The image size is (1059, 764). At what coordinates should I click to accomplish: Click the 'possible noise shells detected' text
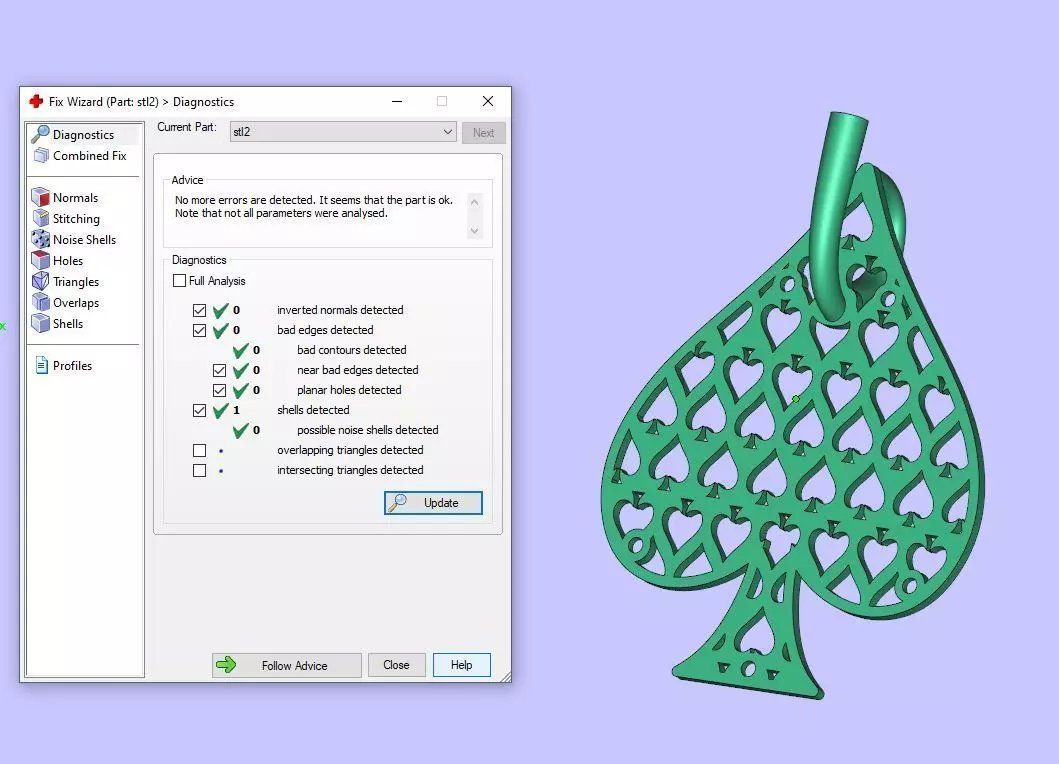click(x=367, y=430)
